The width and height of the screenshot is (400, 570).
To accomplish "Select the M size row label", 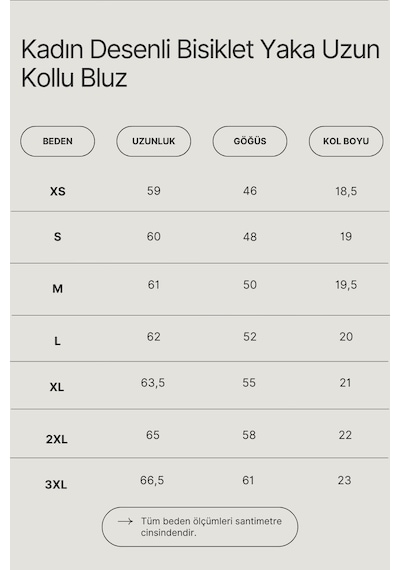I will click(x=57, y=289).
